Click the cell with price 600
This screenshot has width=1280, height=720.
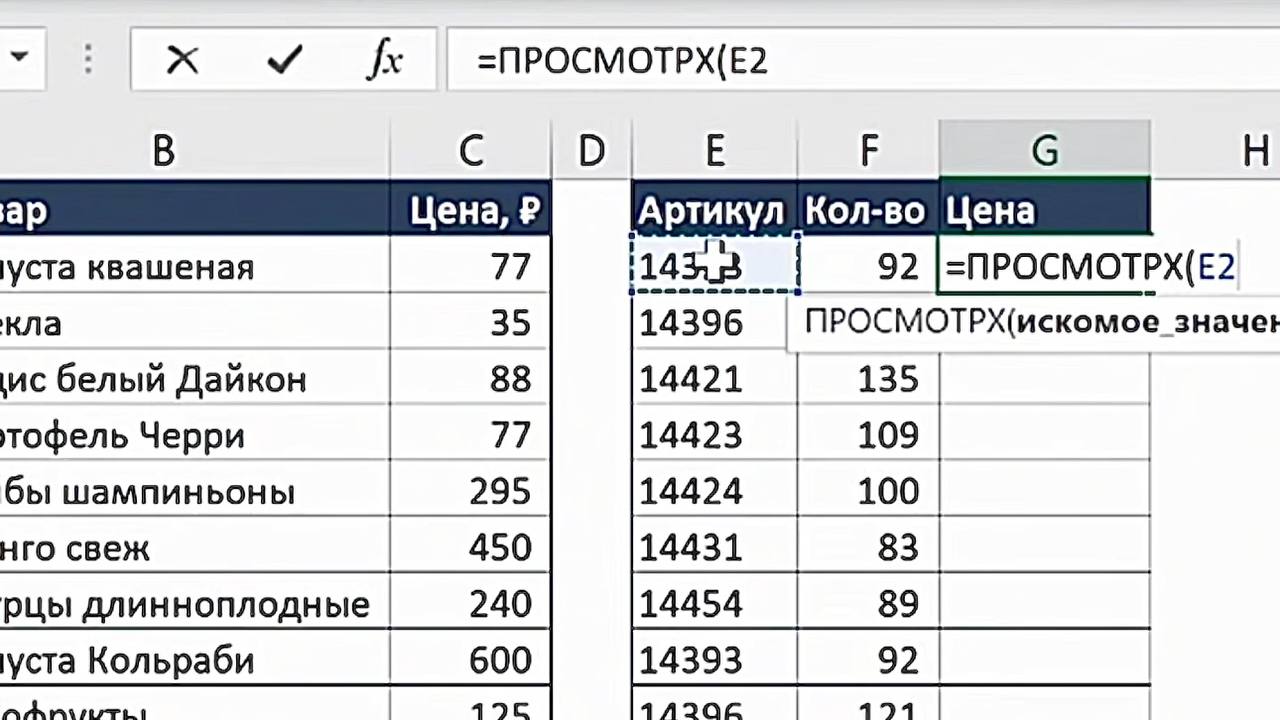pos(470,659)
